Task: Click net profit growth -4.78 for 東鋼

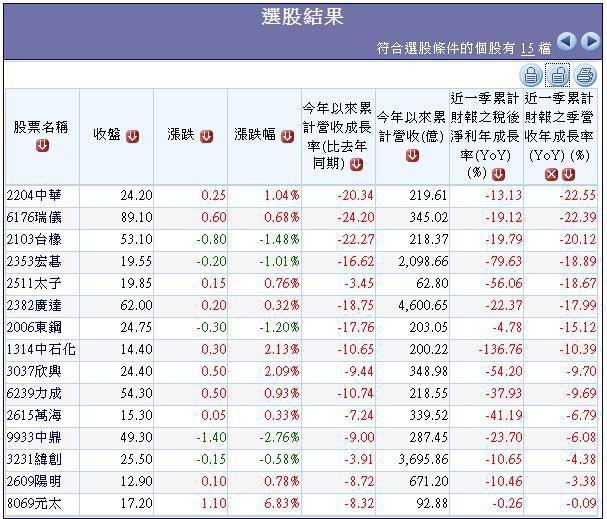Action: (x=507, y=327)
